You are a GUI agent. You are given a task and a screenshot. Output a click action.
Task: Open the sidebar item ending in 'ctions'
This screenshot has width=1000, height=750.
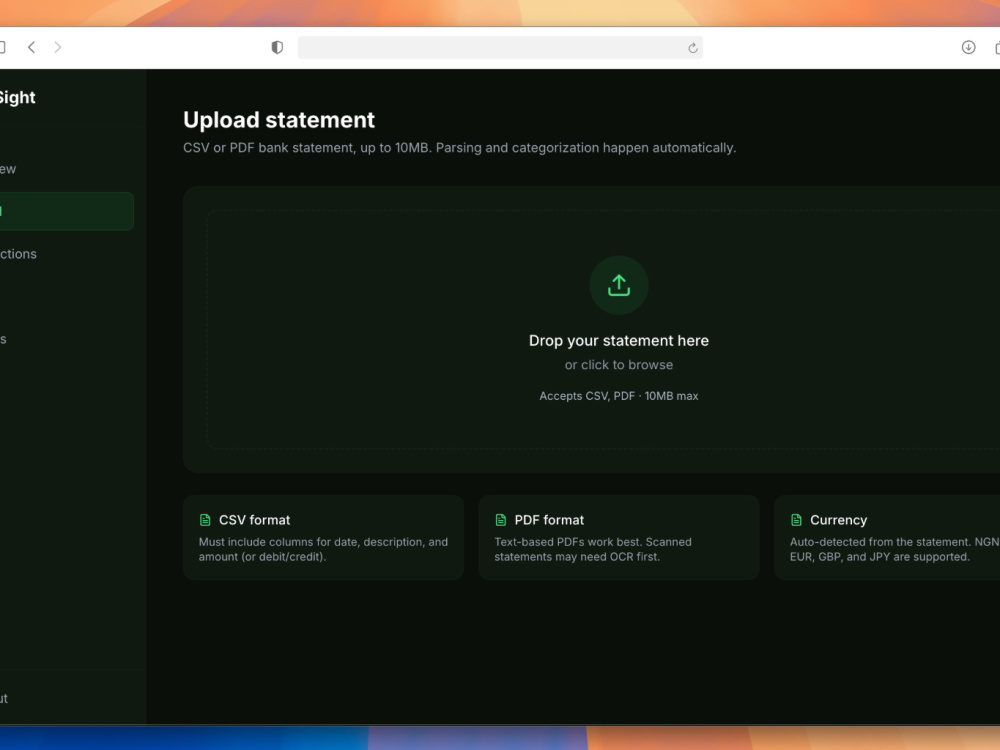click(x=18, y=254)
